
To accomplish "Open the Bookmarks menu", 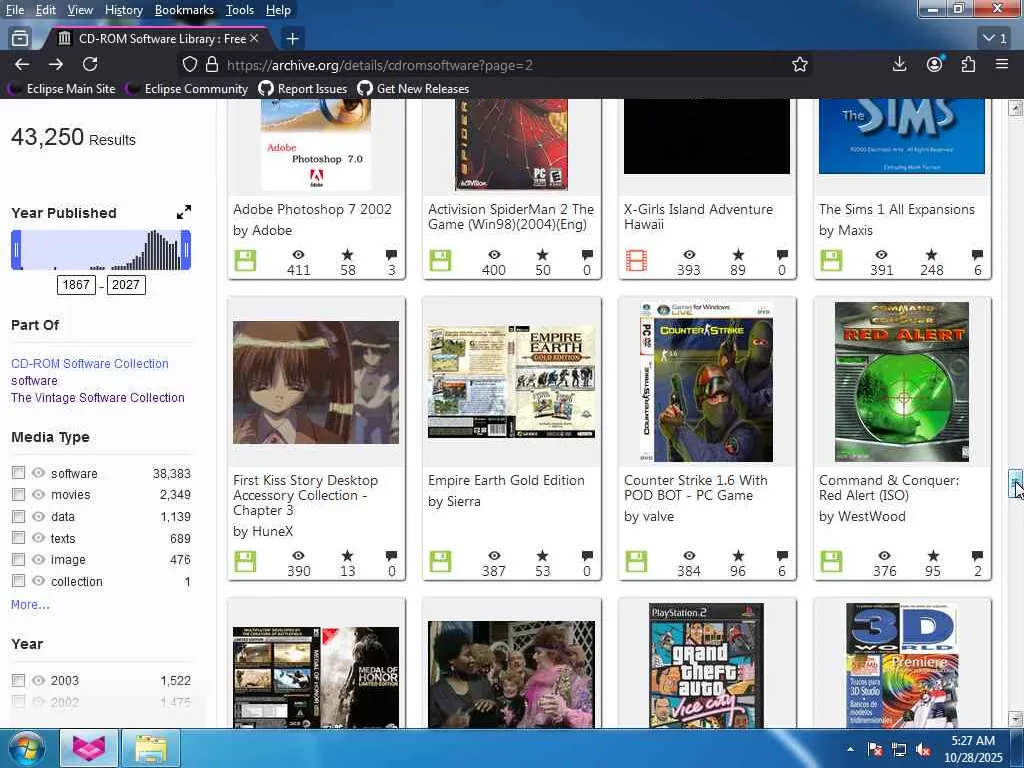I will 184,10.
